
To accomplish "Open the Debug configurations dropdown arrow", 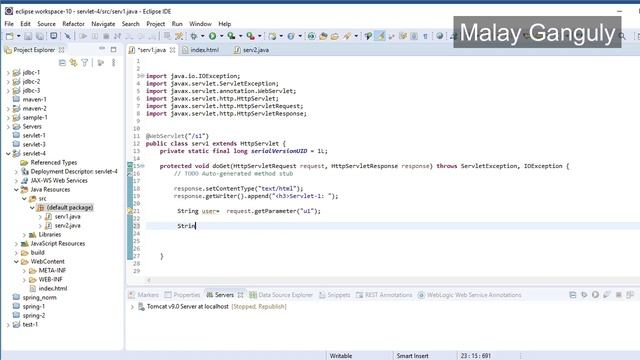I will (x=202, y=36).
